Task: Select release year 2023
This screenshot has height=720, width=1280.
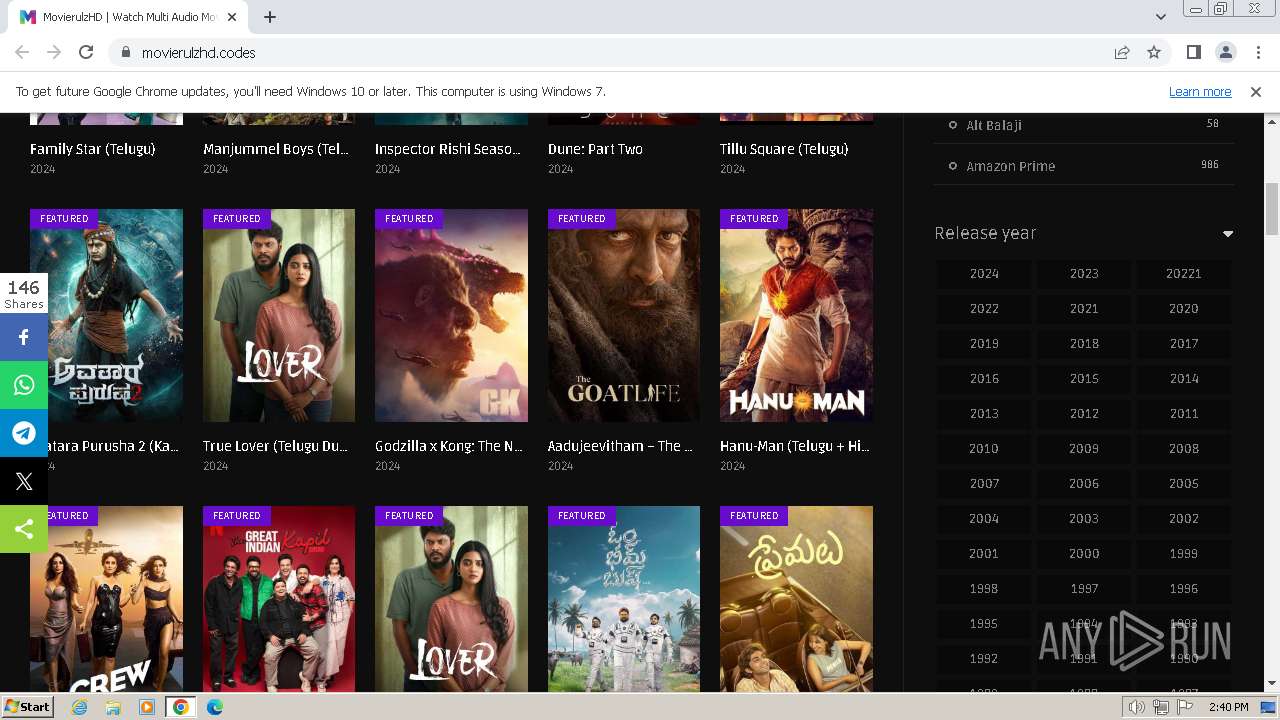Action: (x=1084, y=273)
